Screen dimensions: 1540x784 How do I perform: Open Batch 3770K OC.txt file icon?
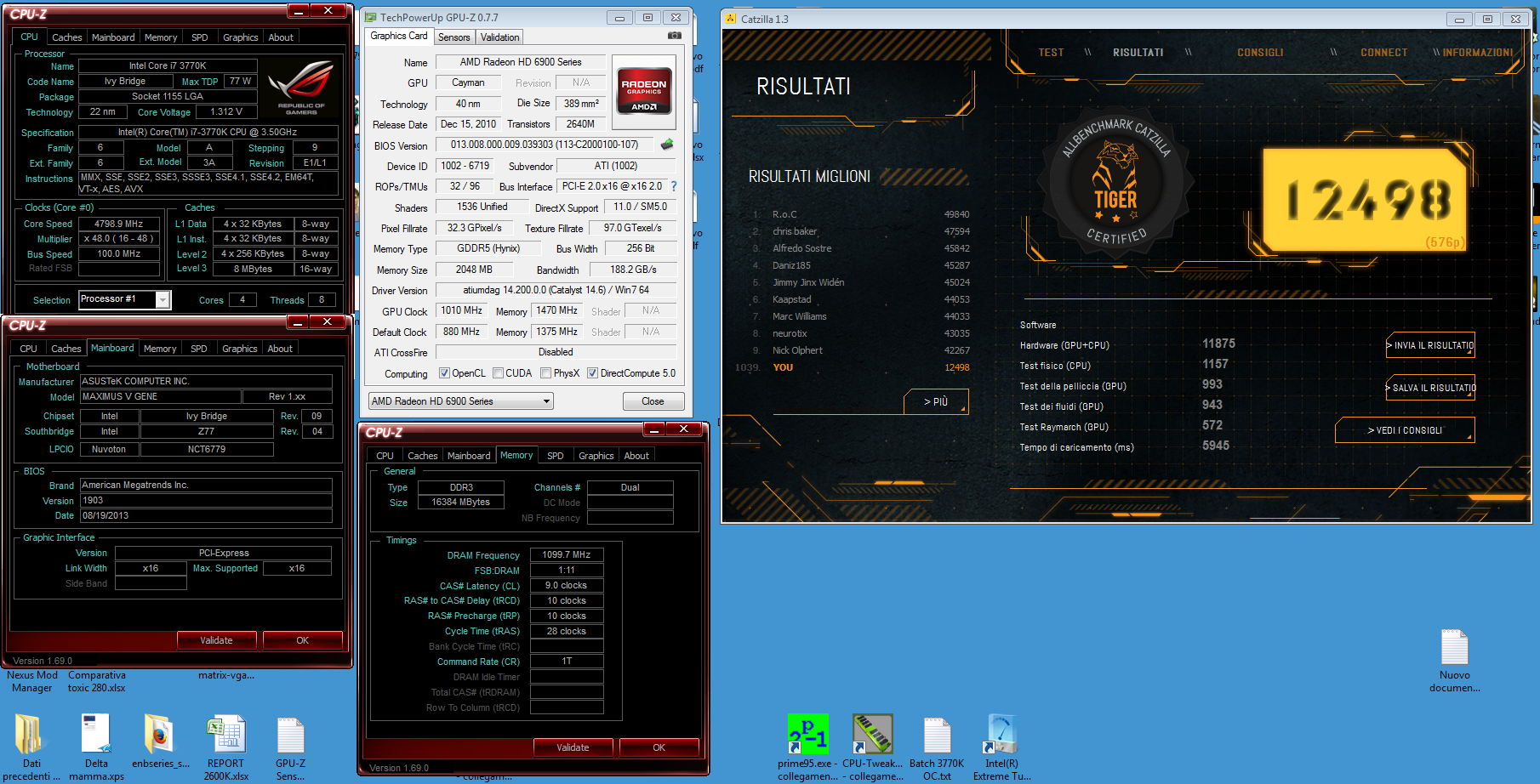click(937, 734)
